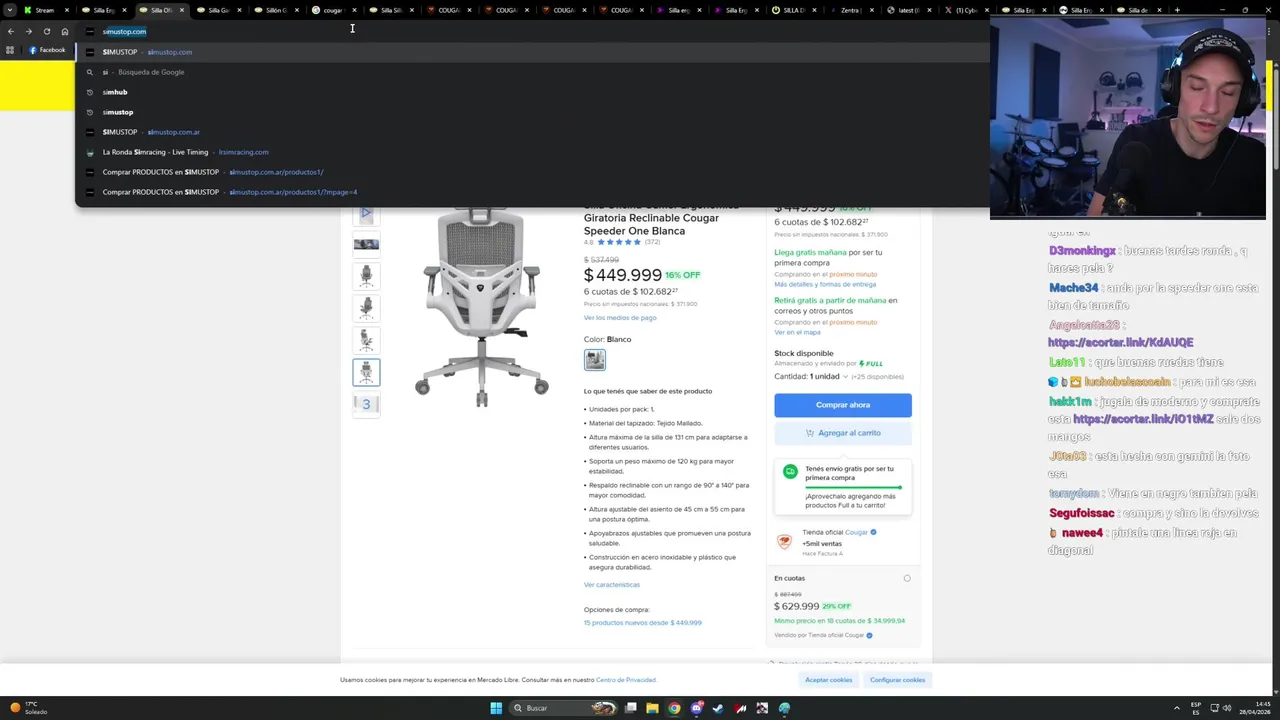
Task: Switch to the 'cougar' Google tab
Action: (333, 10)
